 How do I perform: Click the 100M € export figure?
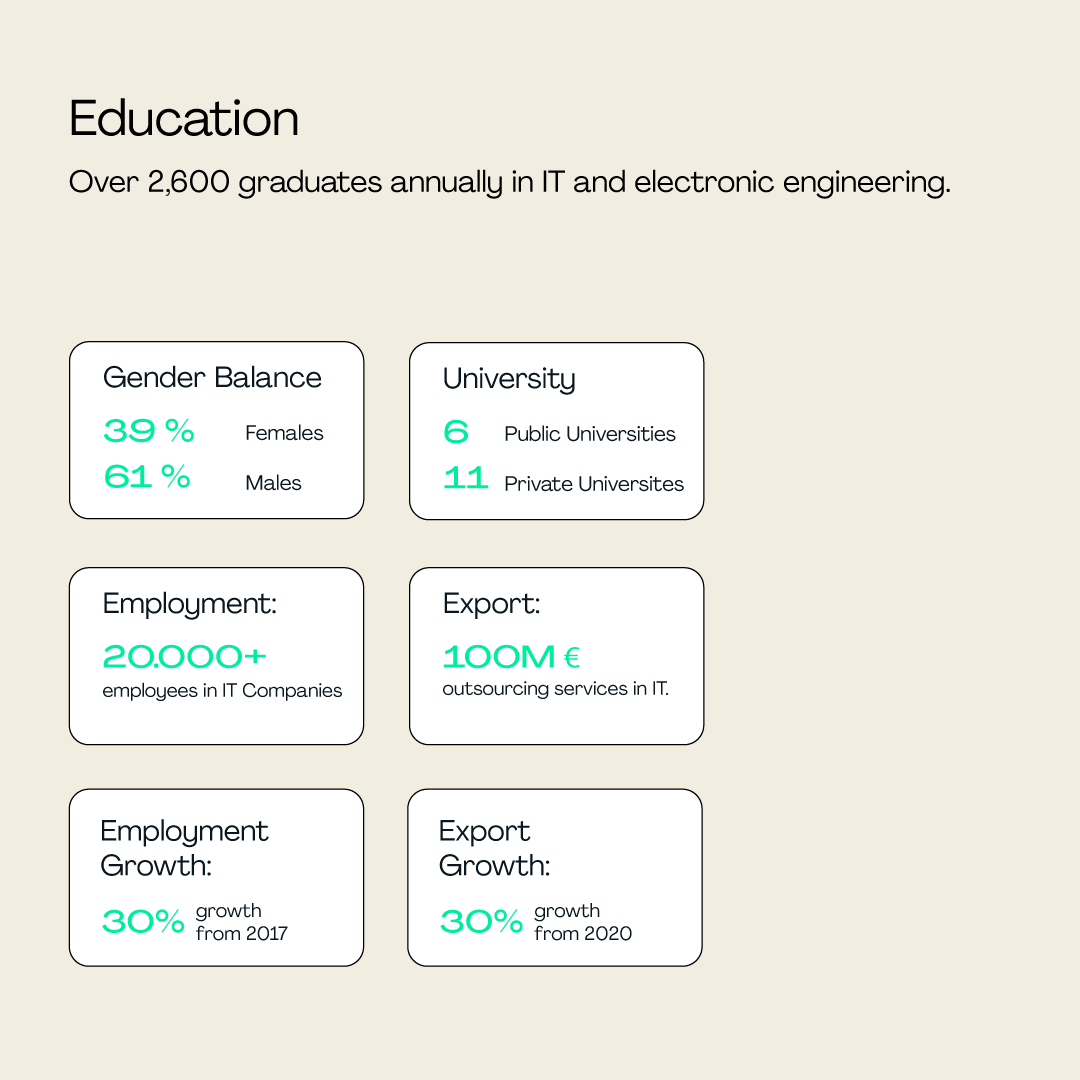pos(511,656)
